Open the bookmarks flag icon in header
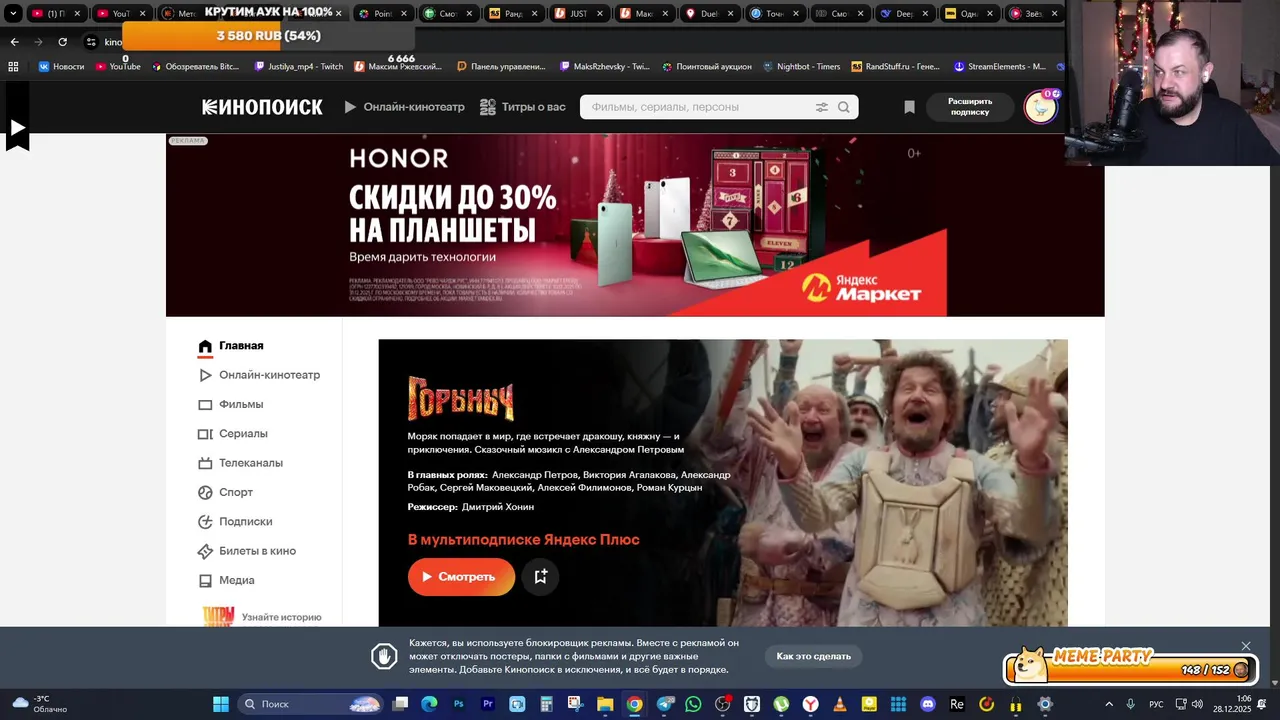The width and height of the screenshot is (1280, 720). (909, 107)
